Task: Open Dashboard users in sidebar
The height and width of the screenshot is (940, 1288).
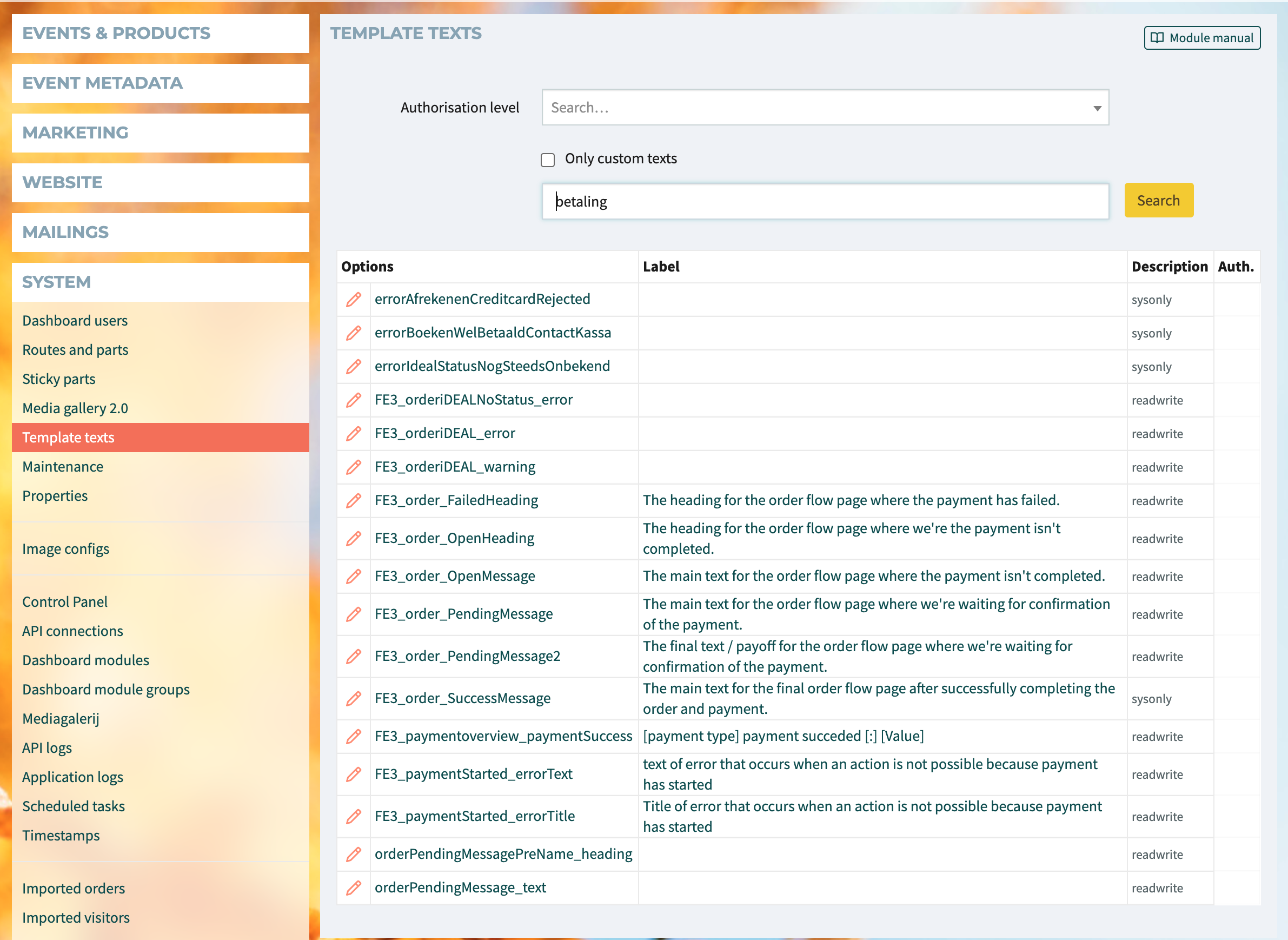Action: coord(75,321)
